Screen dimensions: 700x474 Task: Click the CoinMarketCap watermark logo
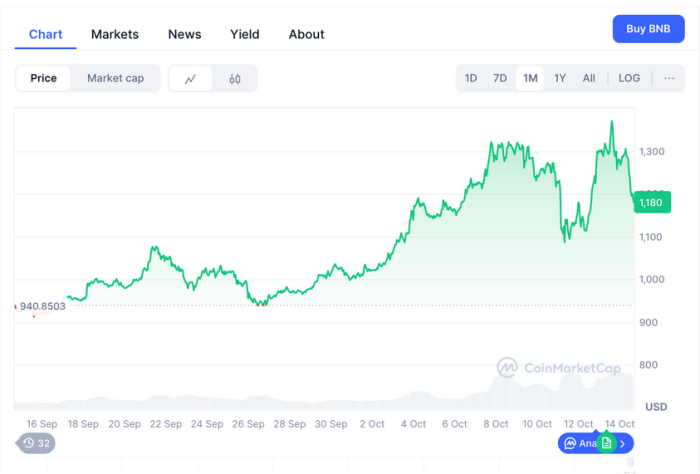559,368
